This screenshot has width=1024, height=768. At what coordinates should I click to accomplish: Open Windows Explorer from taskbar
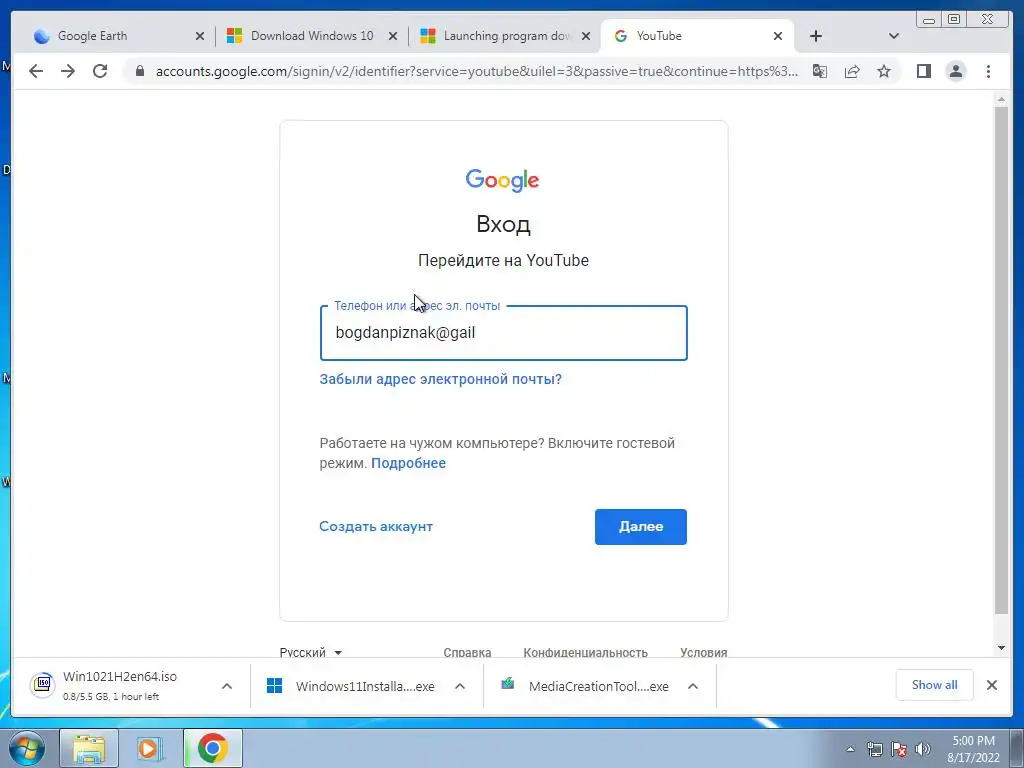(89, 748)
